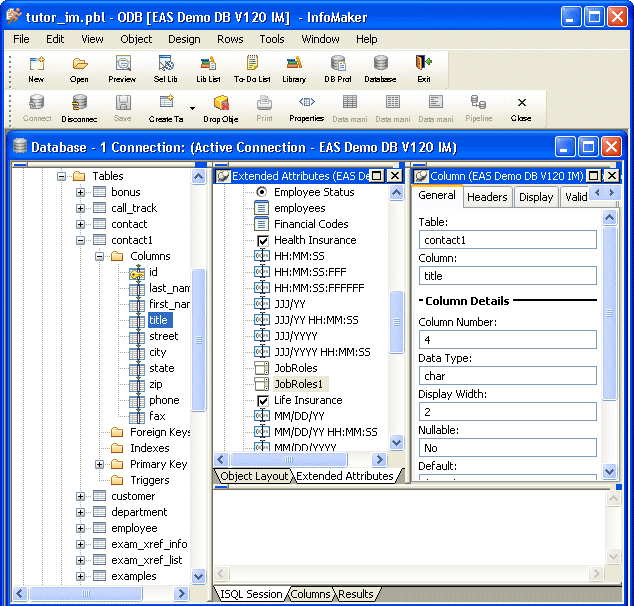Viewport: 634px width, 606px height.
Task: Click the Sel Lib icon
Action: [x=166, y=69]
